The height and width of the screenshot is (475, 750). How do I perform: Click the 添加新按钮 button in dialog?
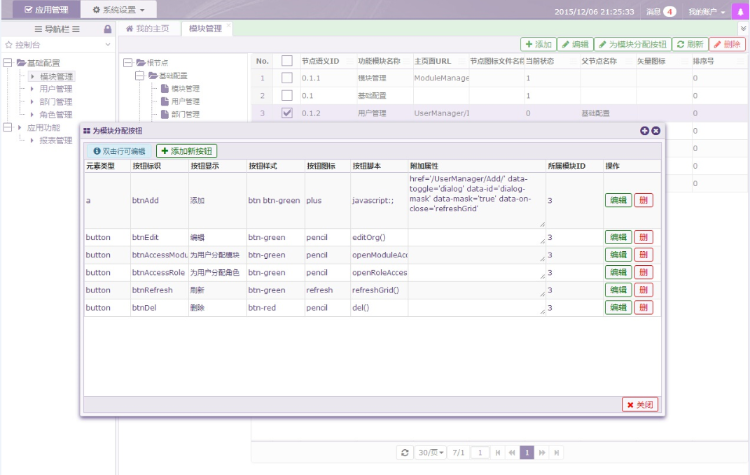(186, 150)
